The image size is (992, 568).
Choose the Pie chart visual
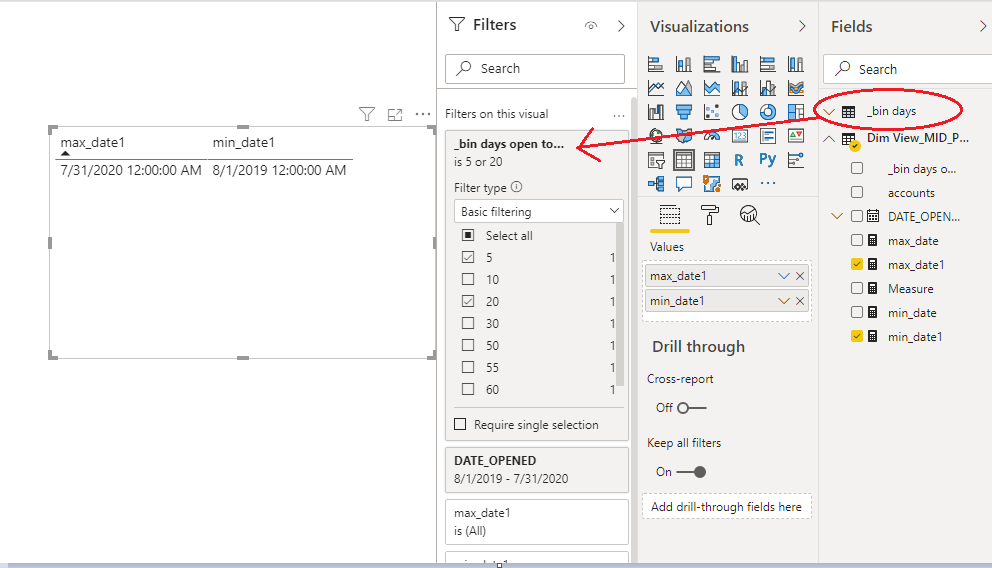[x=740, y=112]
